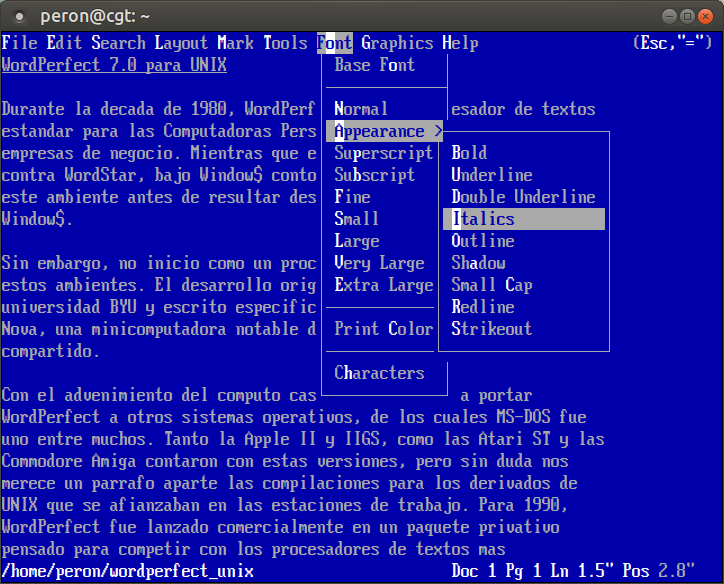Click the terminal title peron@cgt: ~
The width and height of the screenshot is (724, 584).
tap(95, 17)
